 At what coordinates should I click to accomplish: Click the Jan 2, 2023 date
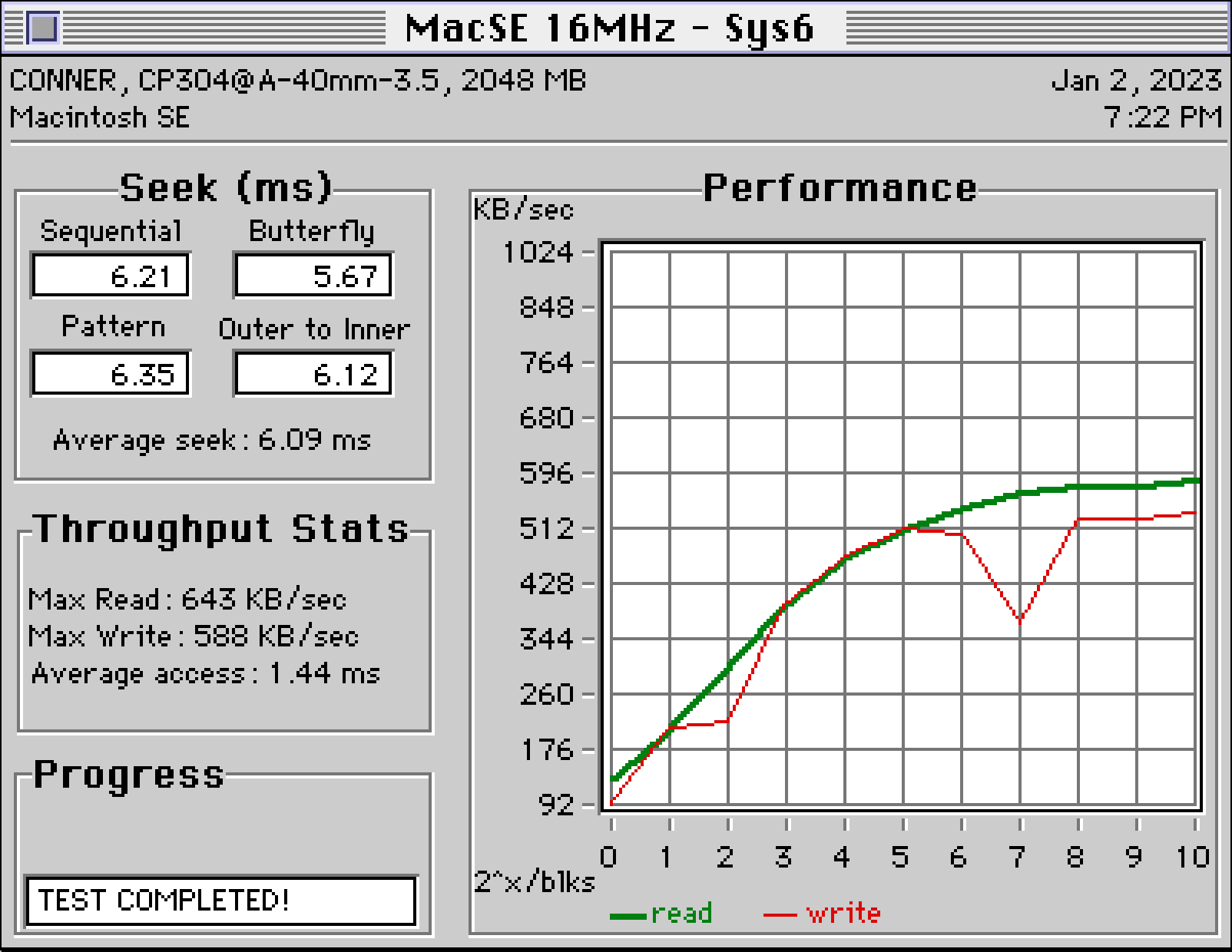tap(1136, 80)
